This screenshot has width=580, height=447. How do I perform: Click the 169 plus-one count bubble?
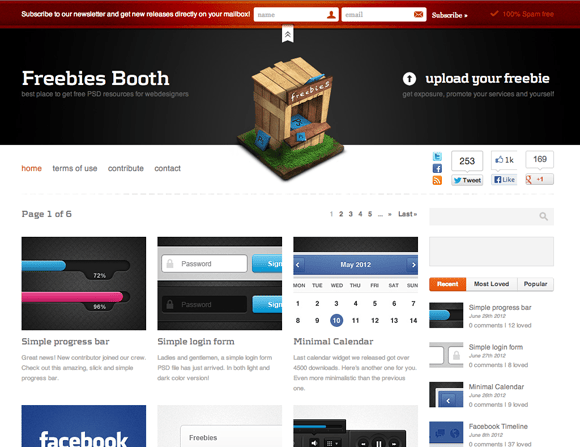(x=540, y=159)
